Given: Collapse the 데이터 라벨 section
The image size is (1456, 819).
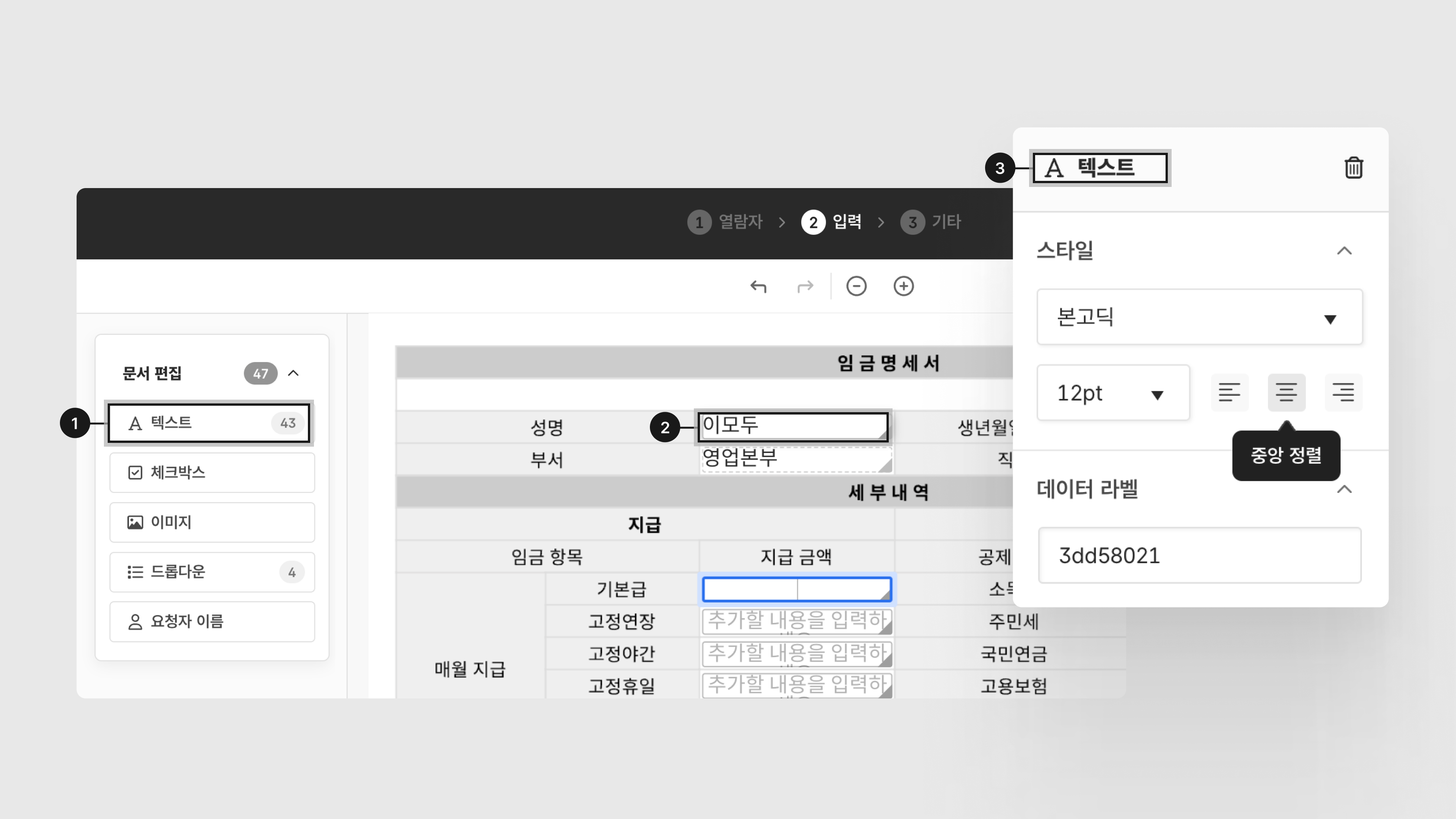Looking at the screenshot, I should pyautogui.click(x=1344, y=490).
